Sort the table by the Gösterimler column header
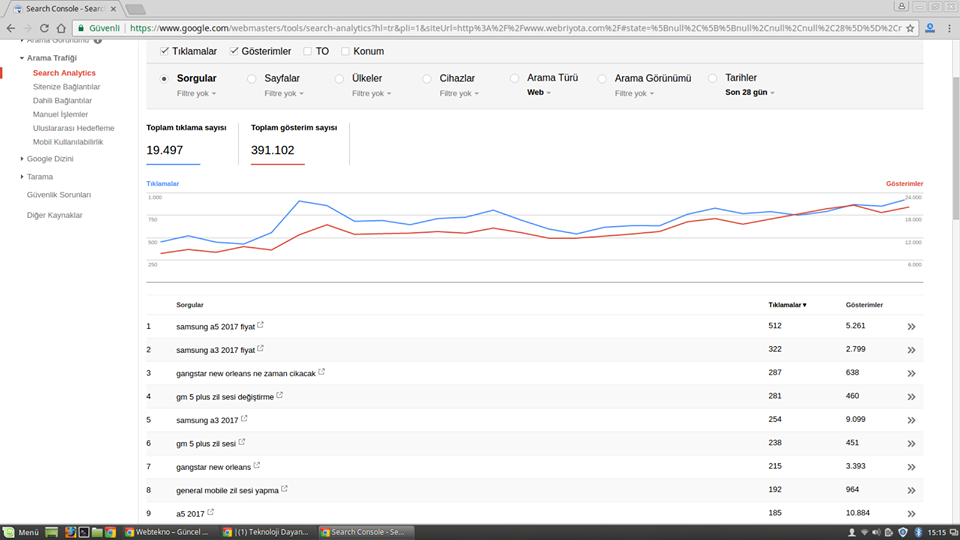Screen dimensions: 960x540 click(864, 305)
